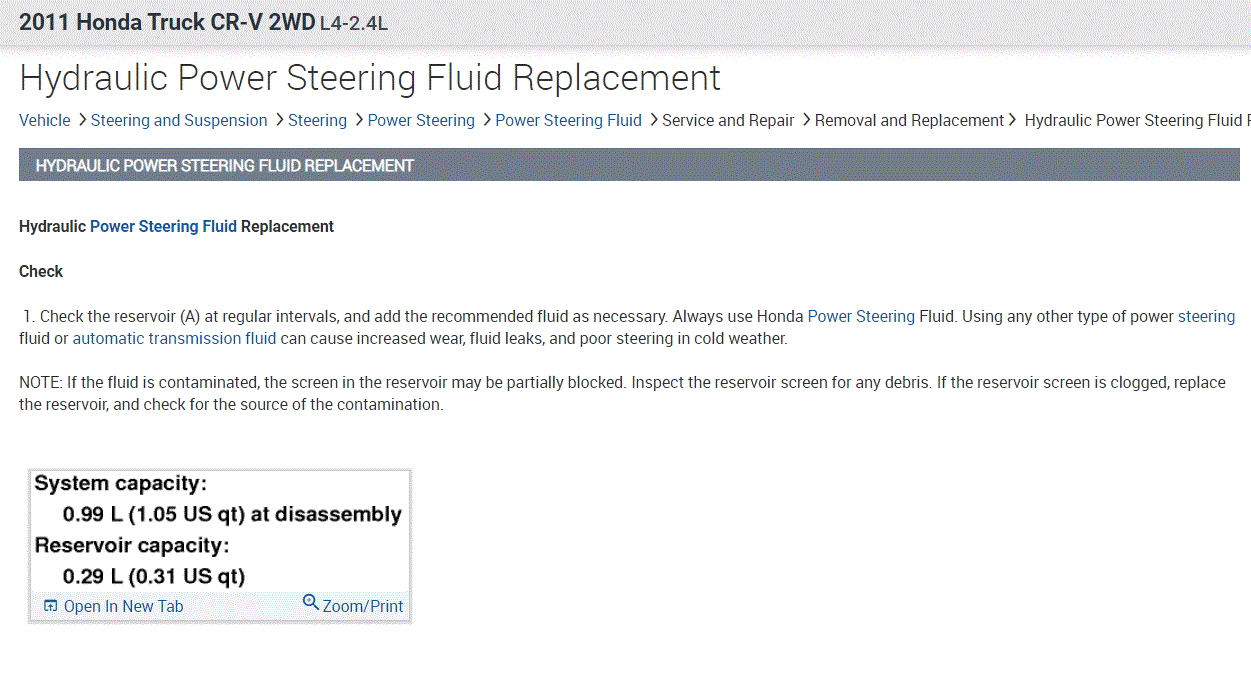Open the automatic transmission fluid link
Viewport: 1251px width, 691px height.
click(174, 338)
